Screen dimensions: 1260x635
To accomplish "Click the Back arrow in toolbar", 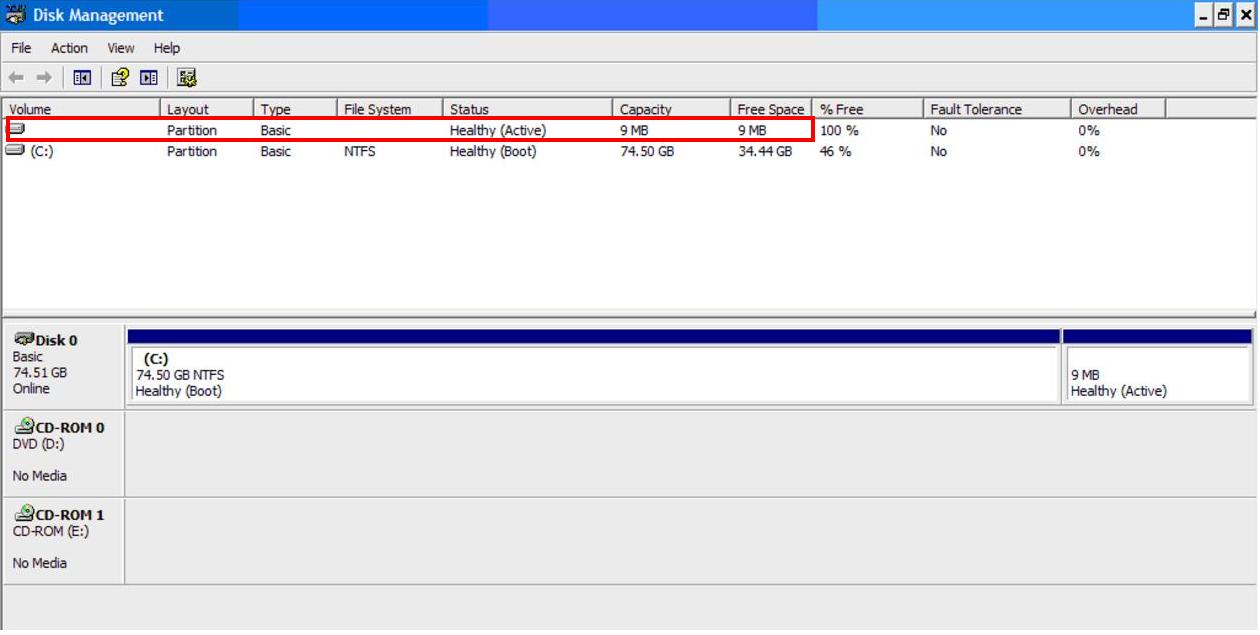I will pyautogui.click(x=16, y=78).
